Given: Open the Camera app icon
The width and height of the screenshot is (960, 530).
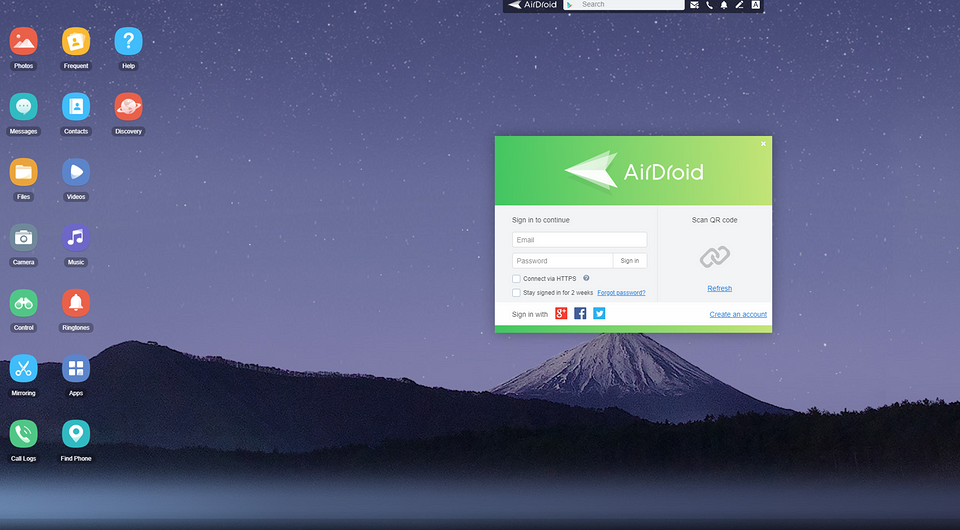Looking at the screenshot, I should coord(23,238).
